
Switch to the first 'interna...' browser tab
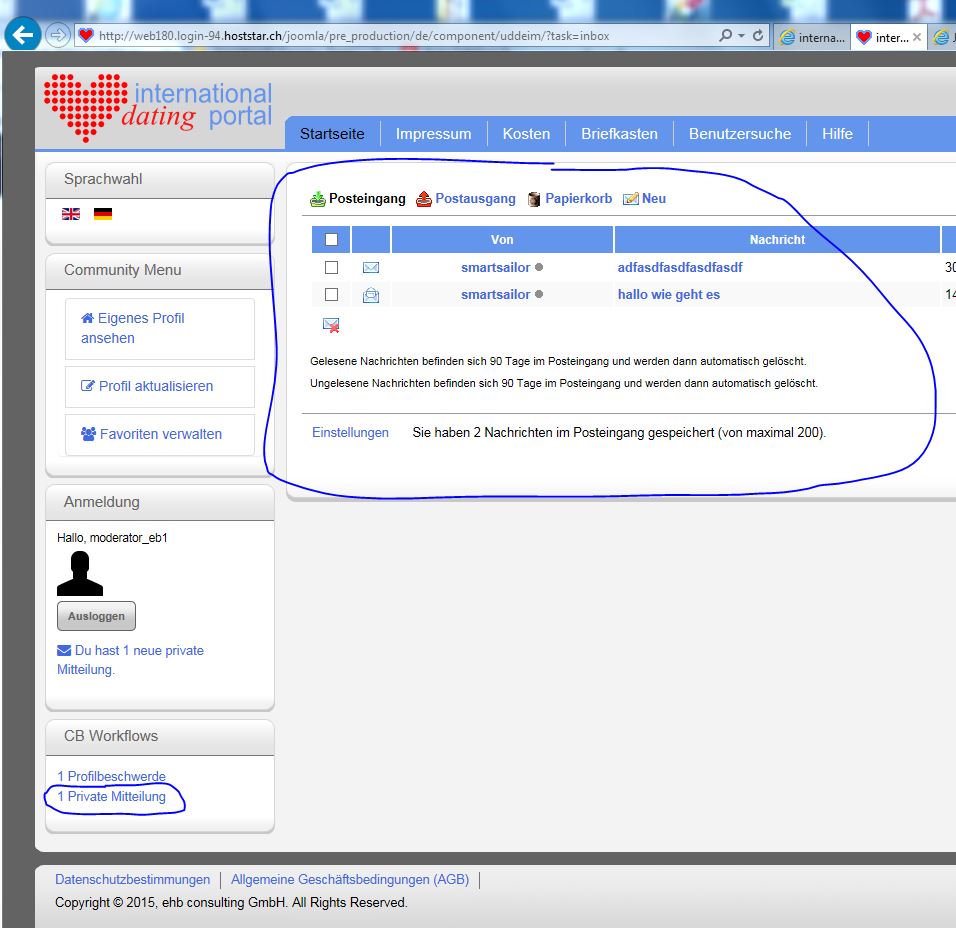click(813, 37)
